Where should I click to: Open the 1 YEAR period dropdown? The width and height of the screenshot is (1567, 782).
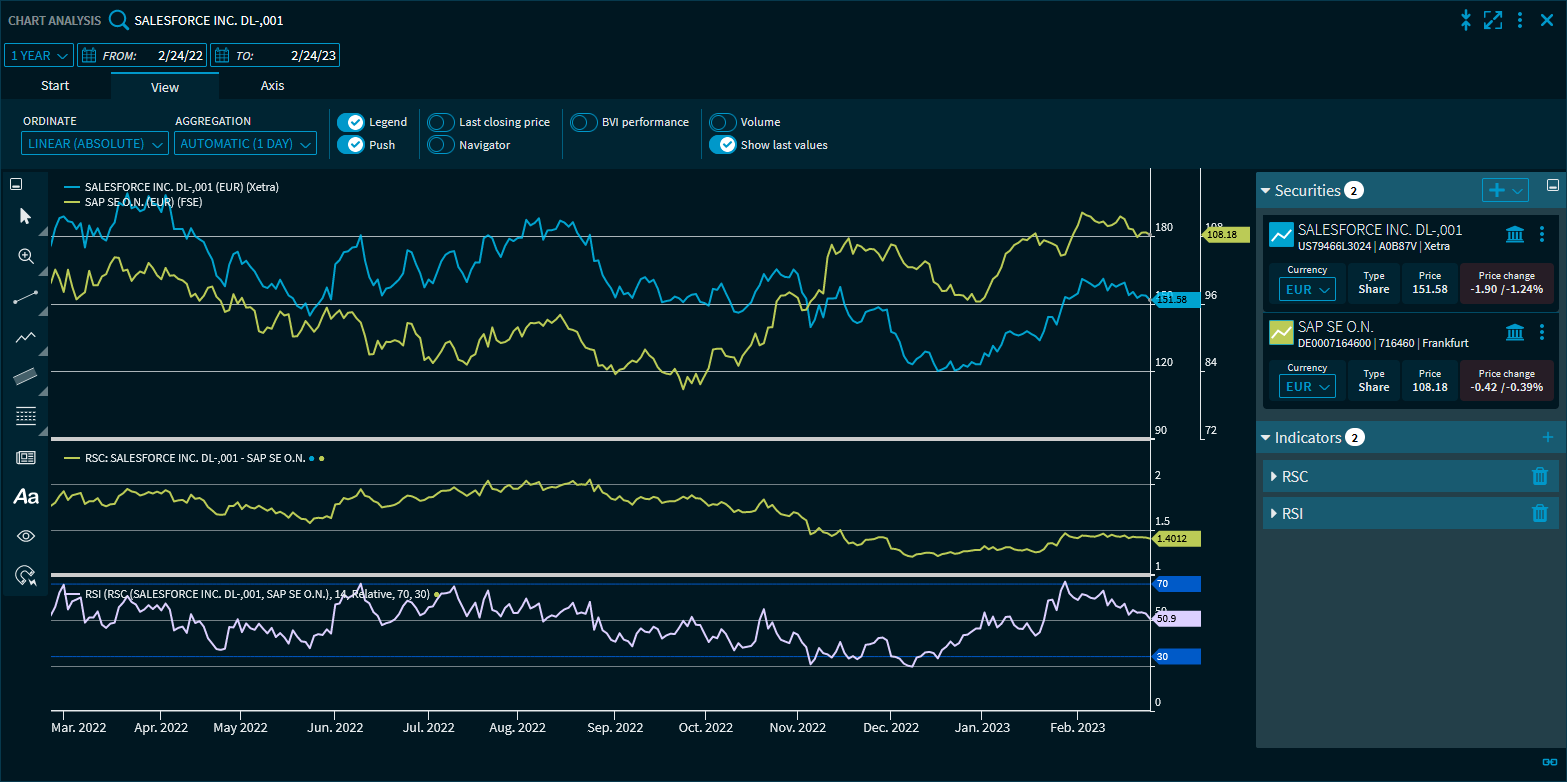39,56
